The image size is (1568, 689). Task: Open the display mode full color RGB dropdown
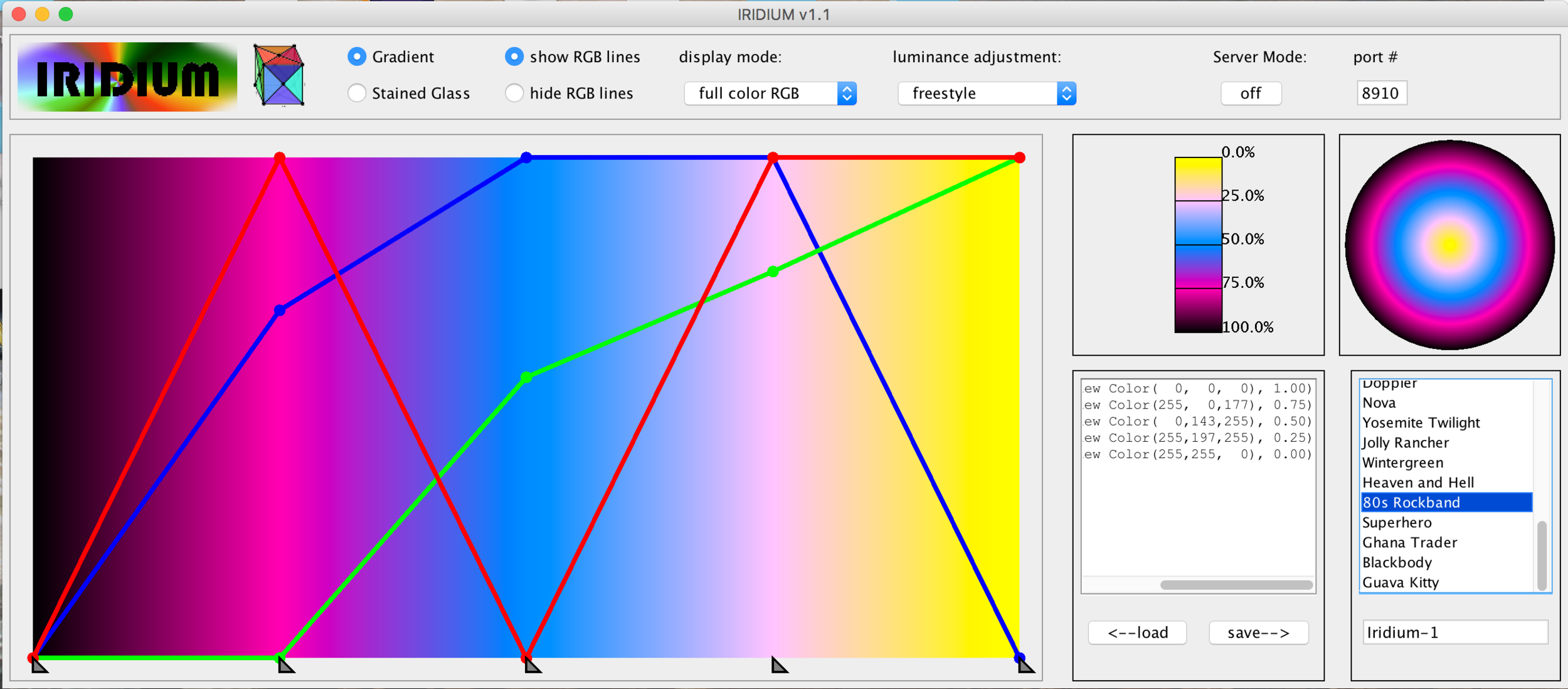[770, 93]
